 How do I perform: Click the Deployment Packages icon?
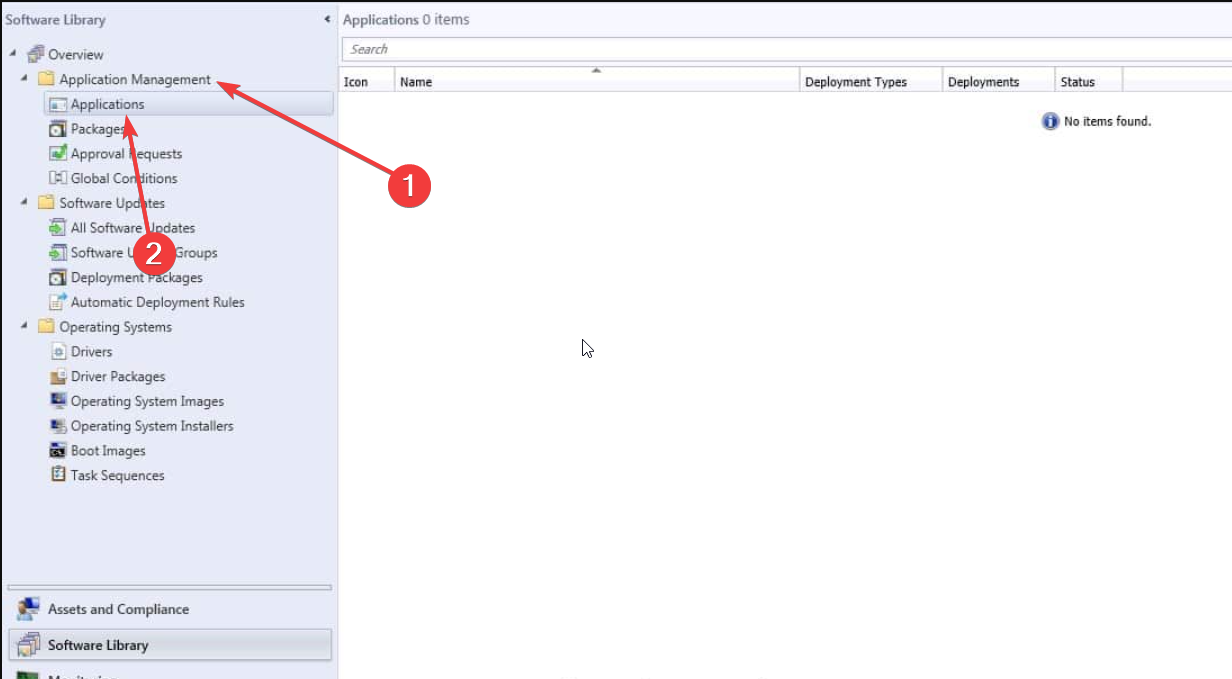tap(58, 277)
